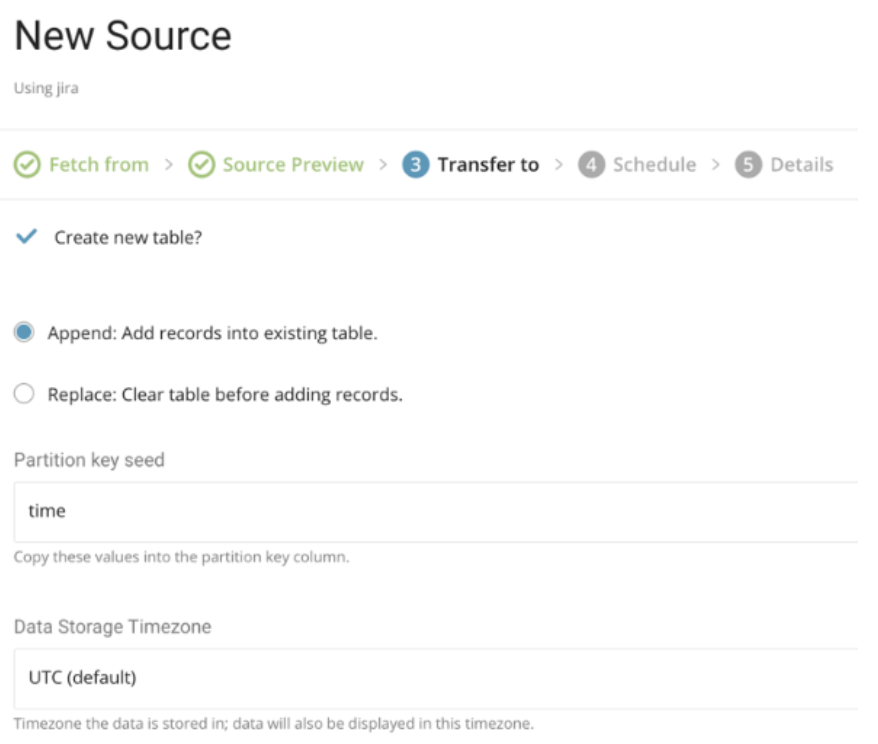Click the green Fetch from checkmark icon

click(x=27, y=165)
